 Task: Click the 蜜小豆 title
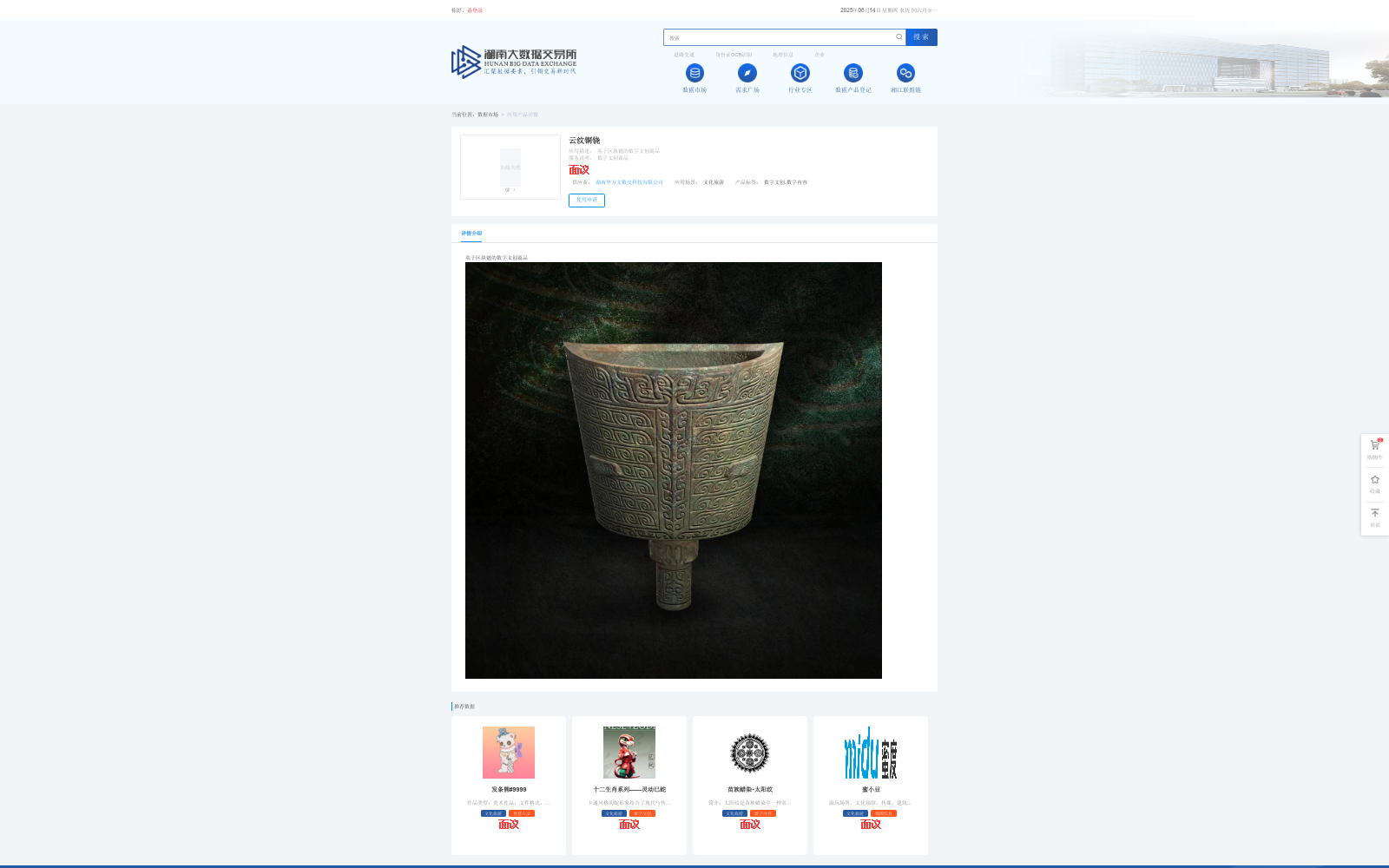[x=871, y=790]
